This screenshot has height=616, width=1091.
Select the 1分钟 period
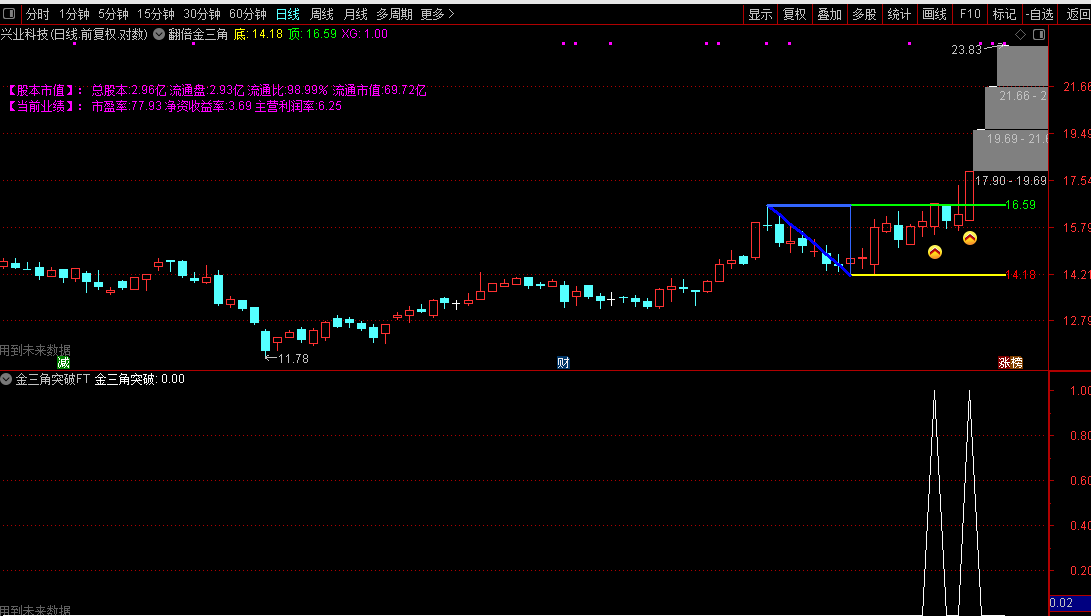coord(74,14)
